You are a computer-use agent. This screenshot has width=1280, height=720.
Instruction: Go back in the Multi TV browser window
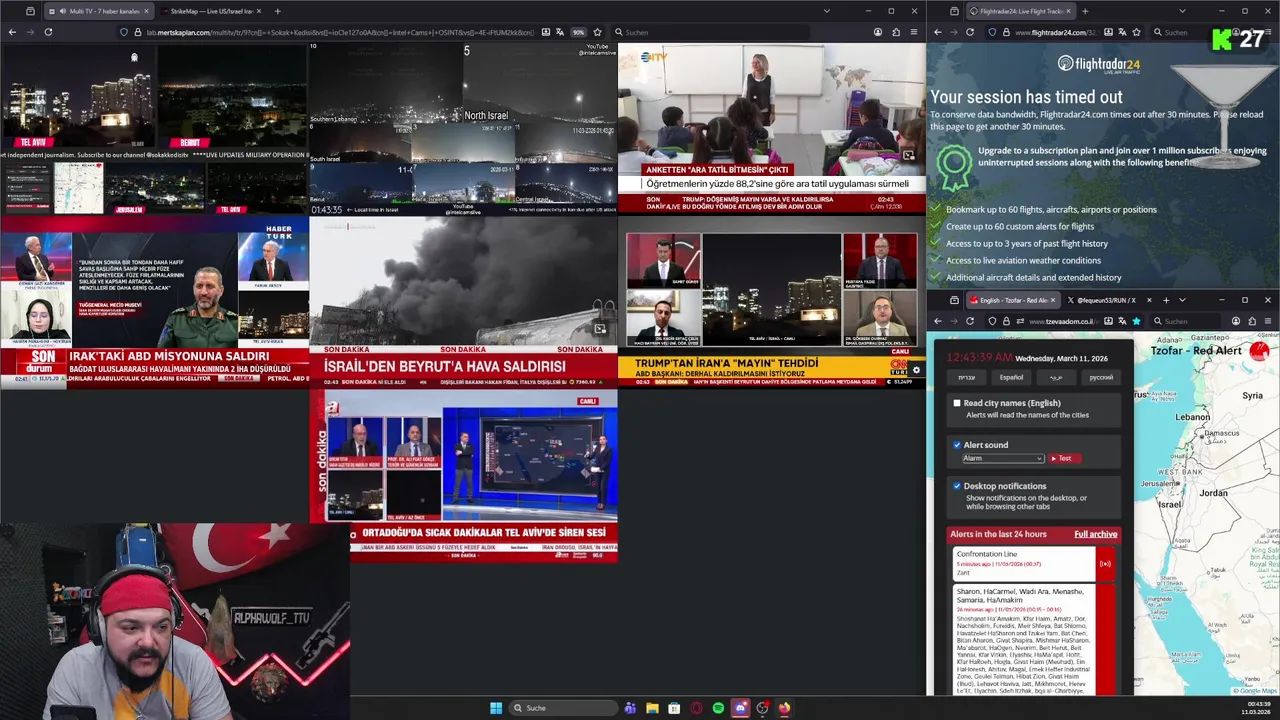12,32
